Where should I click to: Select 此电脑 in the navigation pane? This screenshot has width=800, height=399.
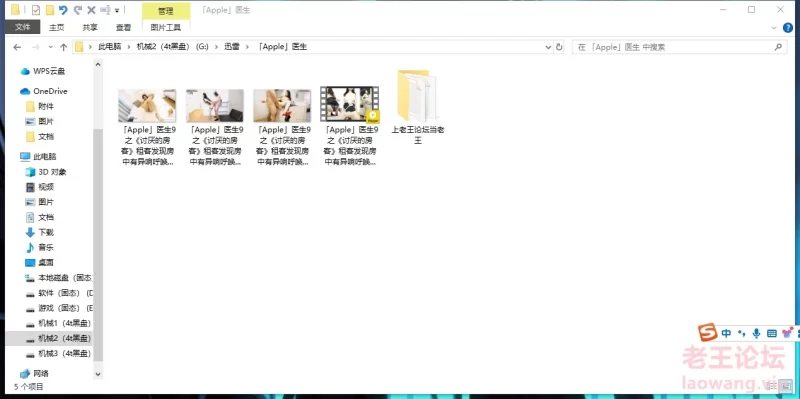click(38, 157)
